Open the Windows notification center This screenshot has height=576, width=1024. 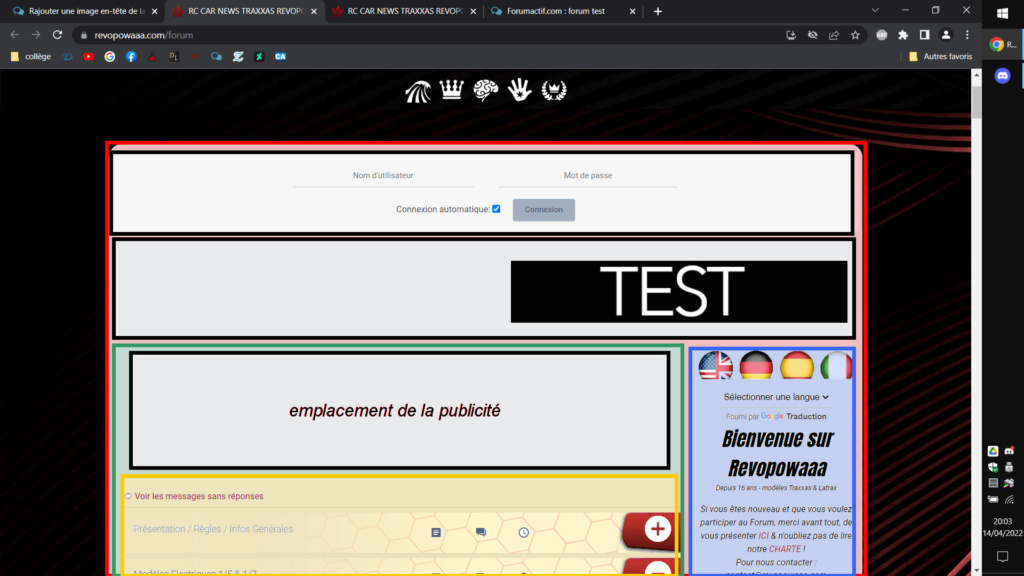tap(1002, 556)
